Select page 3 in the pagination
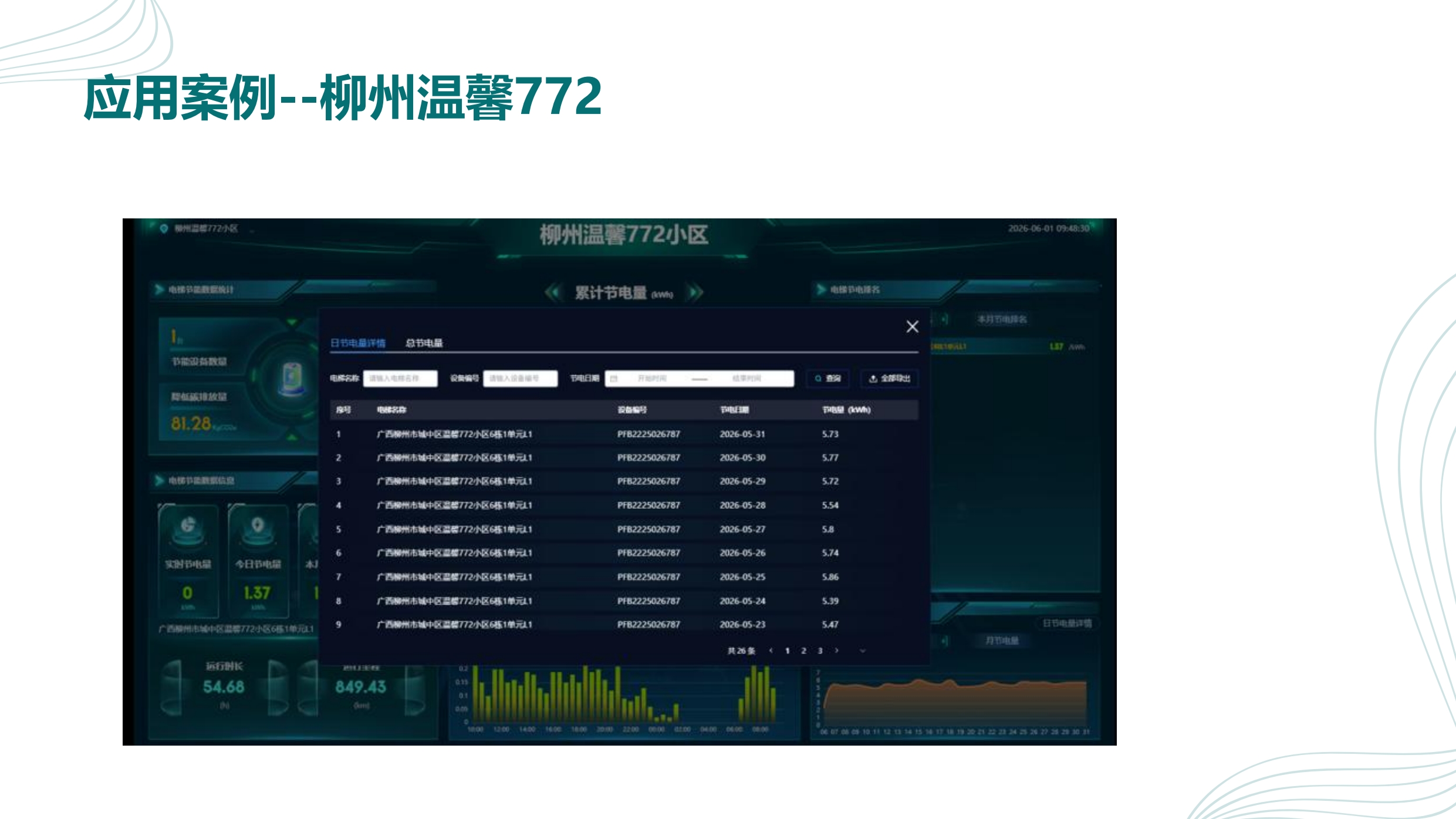The image size is (1456, 819). click(x=820, y=651)
